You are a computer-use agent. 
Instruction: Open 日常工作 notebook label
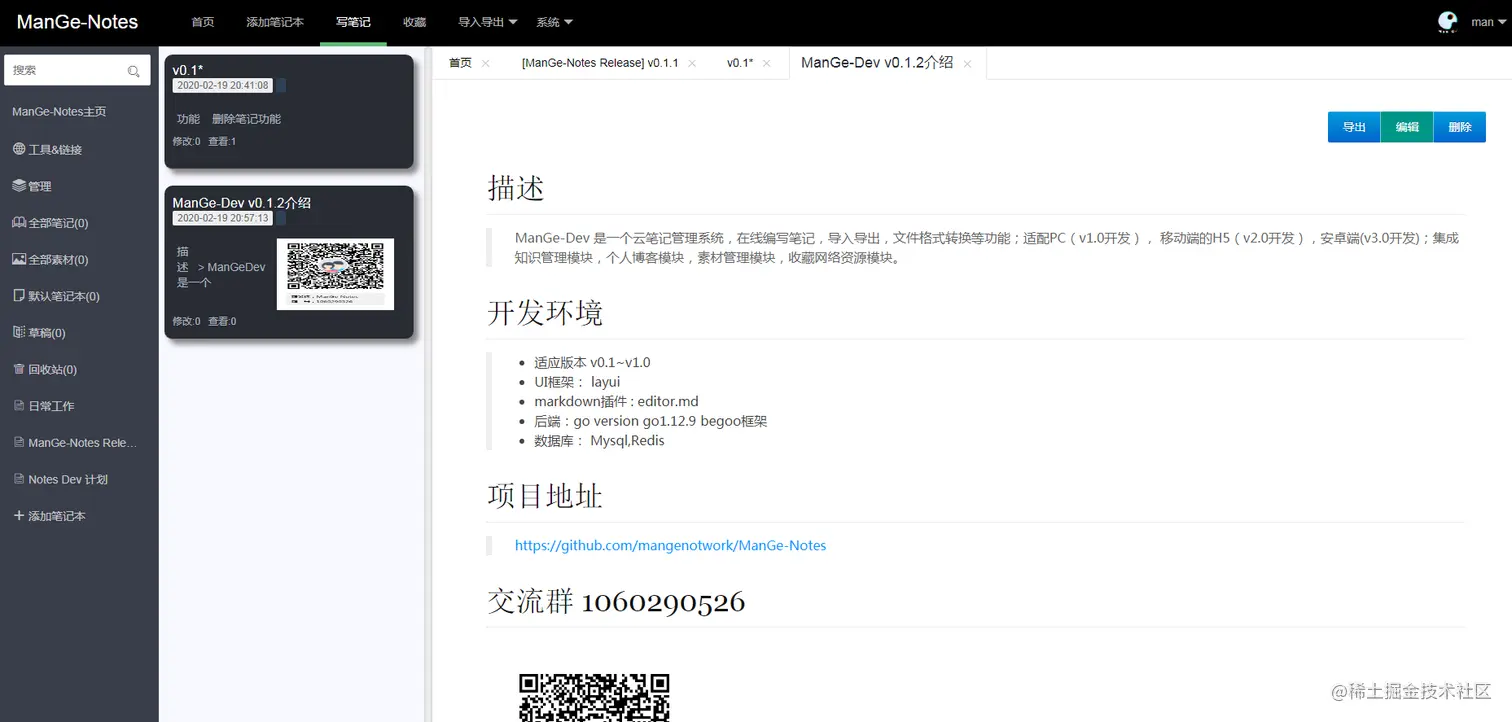coord(51,407)
